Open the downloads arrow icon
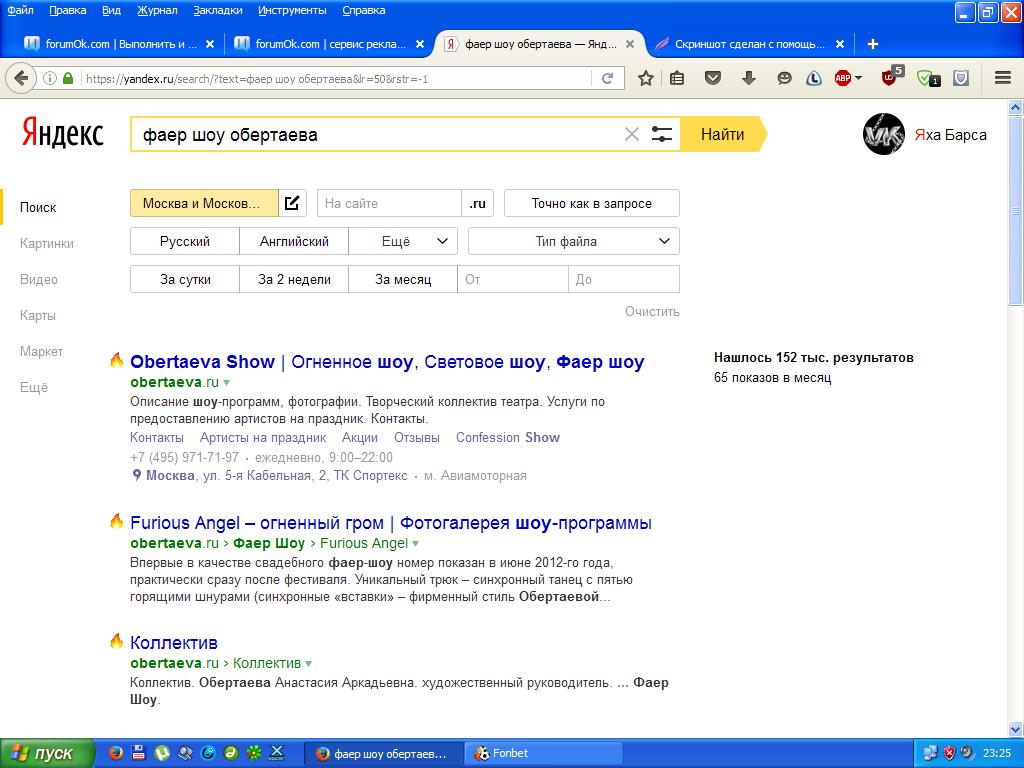This screenshot has width=1024, height=768. coord(748,78)
